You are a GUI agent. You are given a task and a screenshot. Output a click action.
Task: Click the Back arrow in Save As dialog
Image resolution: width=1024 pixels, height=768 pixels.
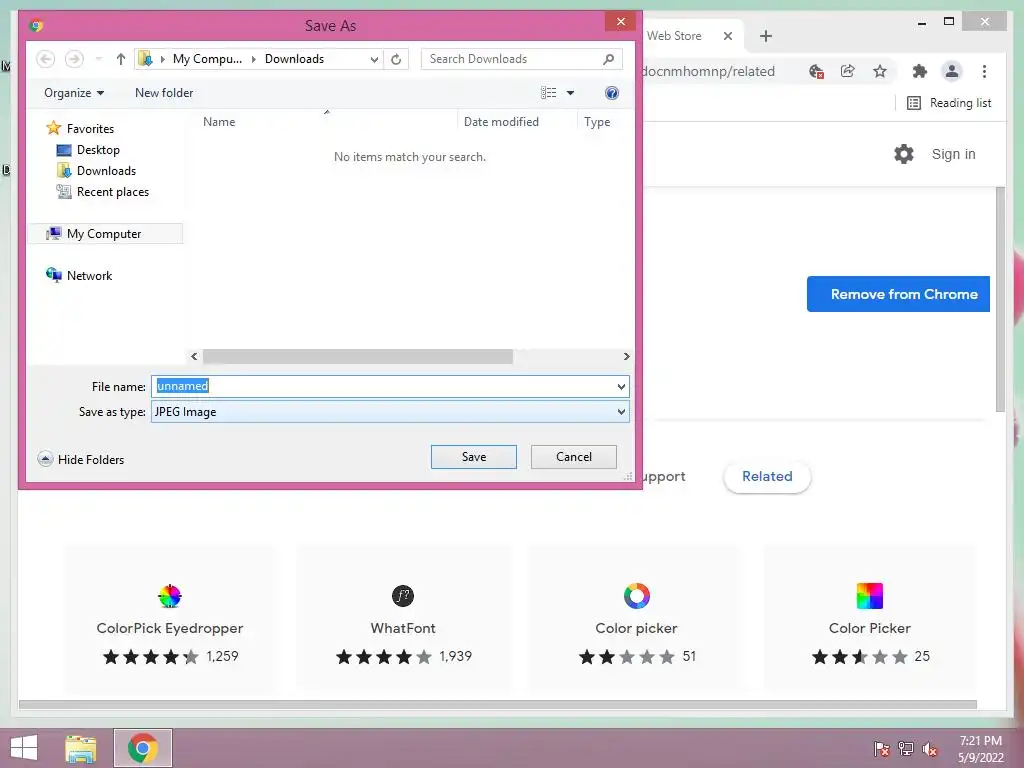pyautogui.click(x=45, y=59)
